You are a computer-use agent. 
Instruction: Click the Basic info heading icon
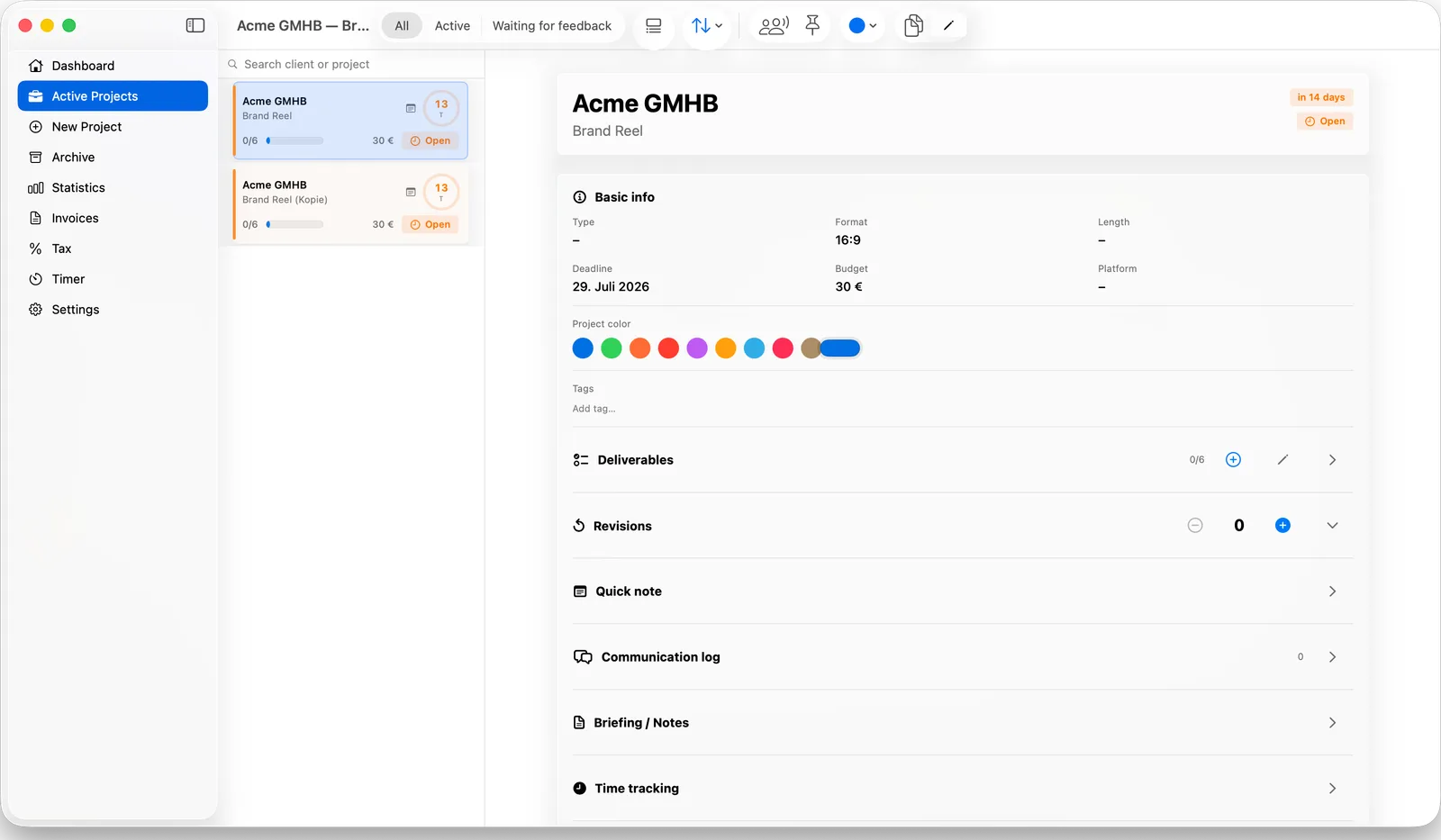tap(580, 197)
